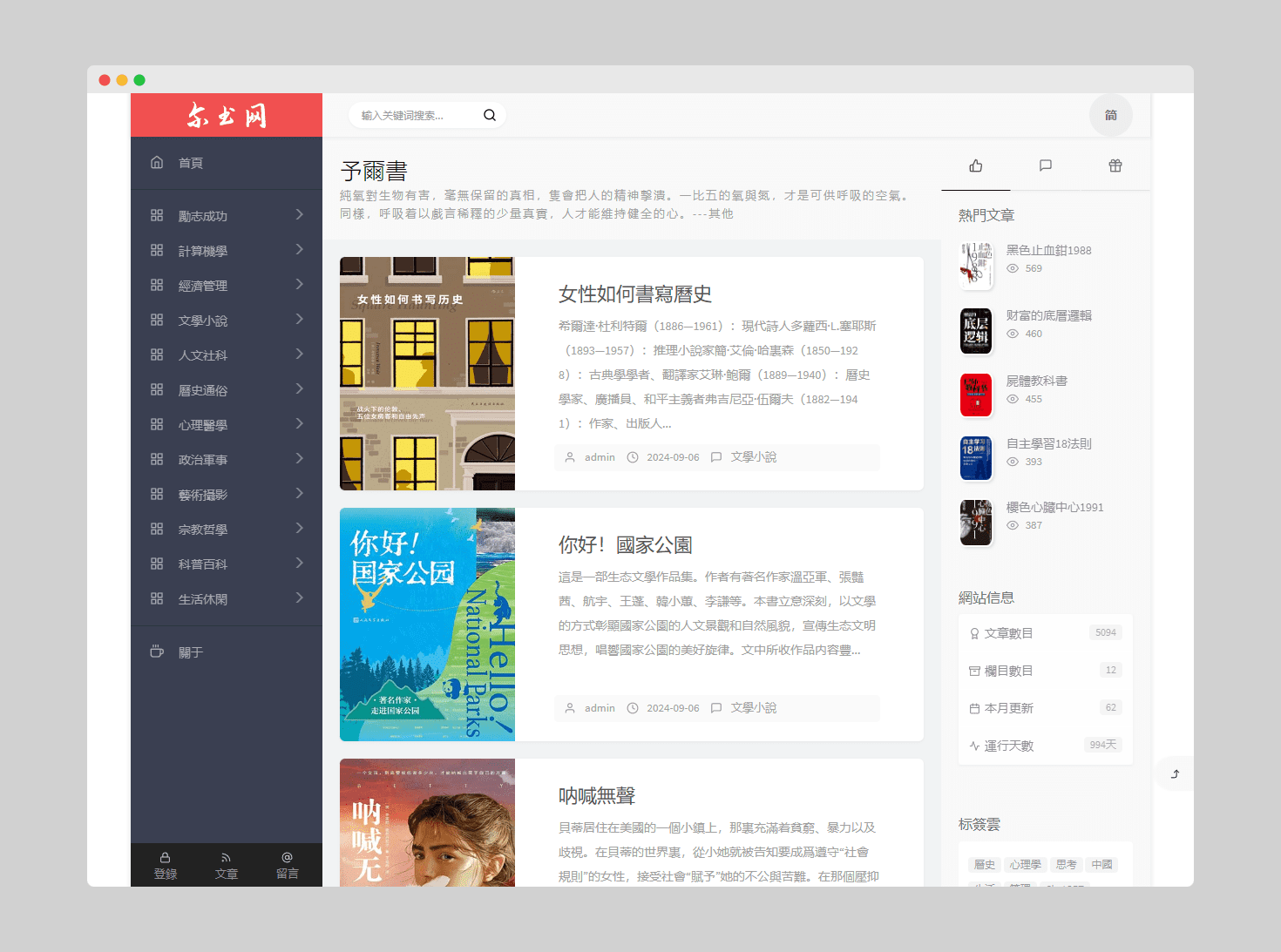Select 首頁 in the sidebar
Screen dimensions: 1281x952
[192, 162]
